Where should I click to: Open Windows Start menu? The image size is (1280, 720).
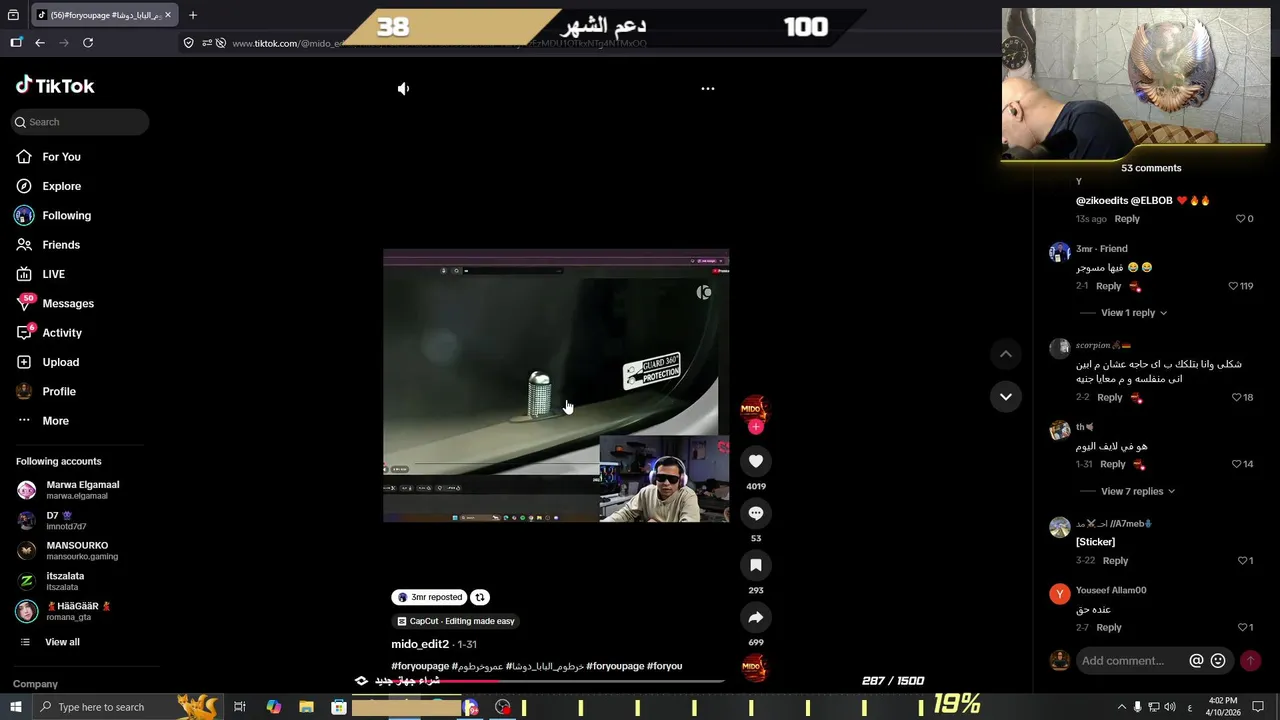[x=15, y=707]
